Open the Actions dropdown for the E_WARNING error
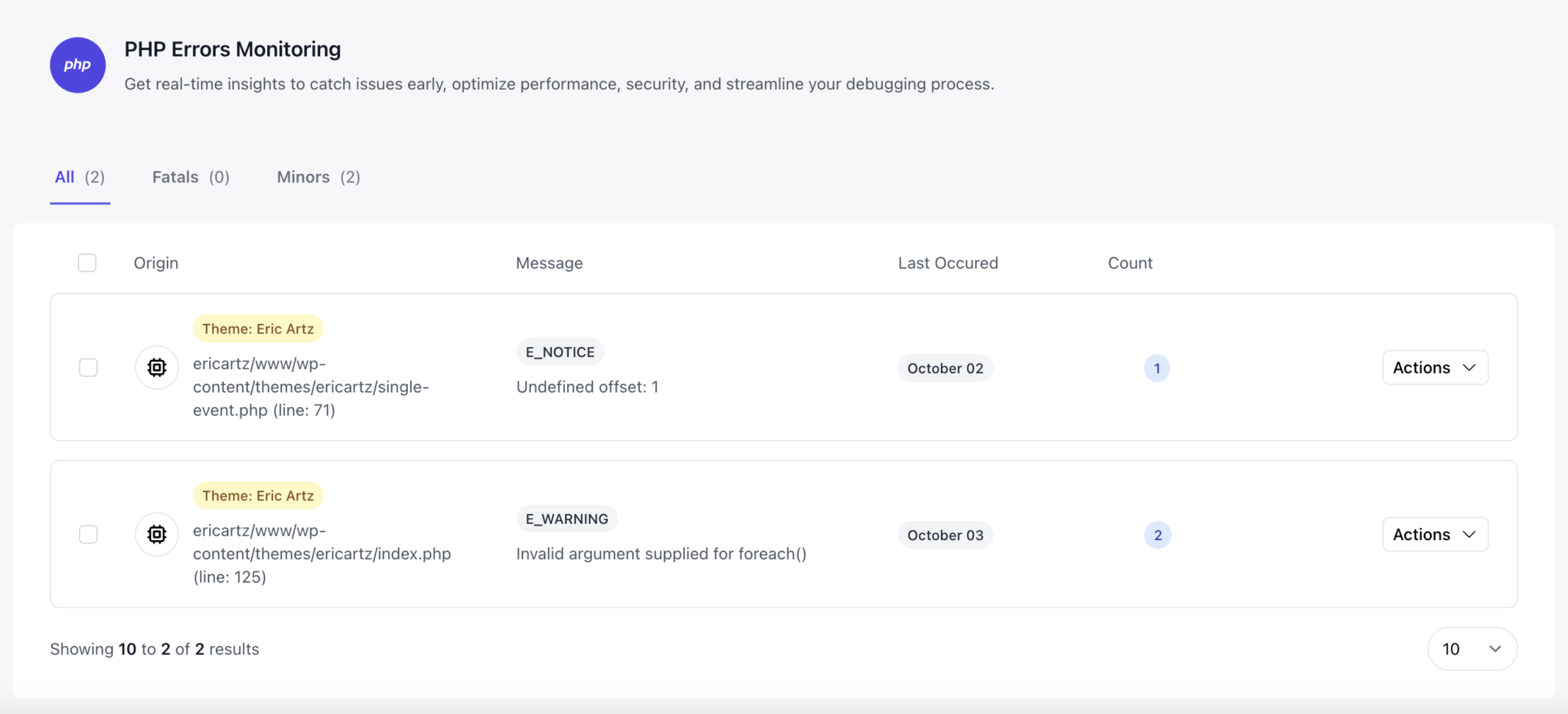The height and width of the screenshot is (714, 1568). (x=1434, y=534)
